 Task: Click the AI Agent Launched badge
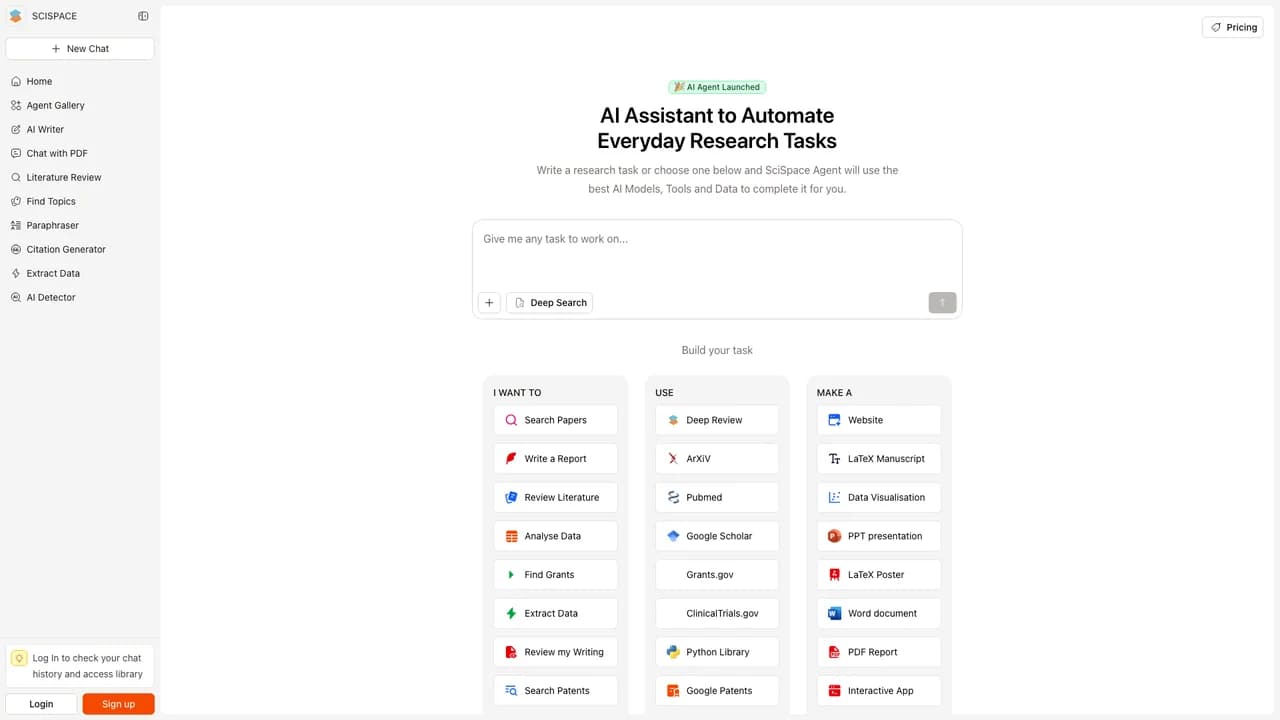pyautogui.click(x=717, y=87)
